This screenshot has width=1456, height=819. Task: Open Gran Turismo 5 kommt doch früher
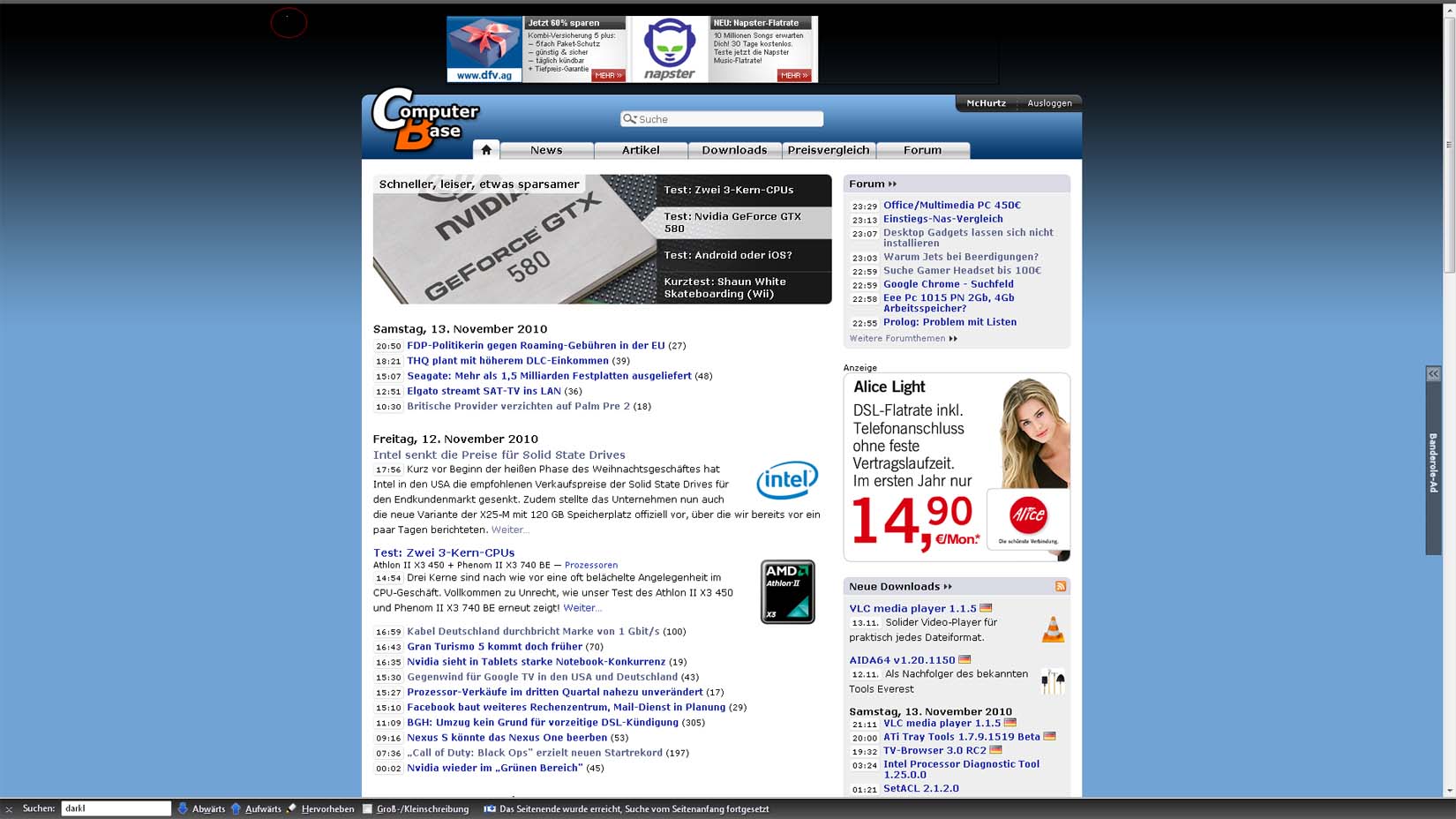tap(494, 646)
